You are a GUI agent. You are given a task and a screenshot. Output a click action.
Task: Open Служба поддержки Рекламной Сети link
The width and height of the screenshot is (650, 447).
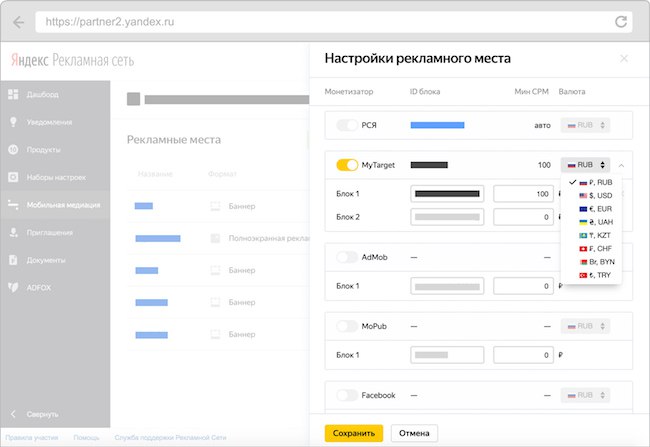coord(170,438)
